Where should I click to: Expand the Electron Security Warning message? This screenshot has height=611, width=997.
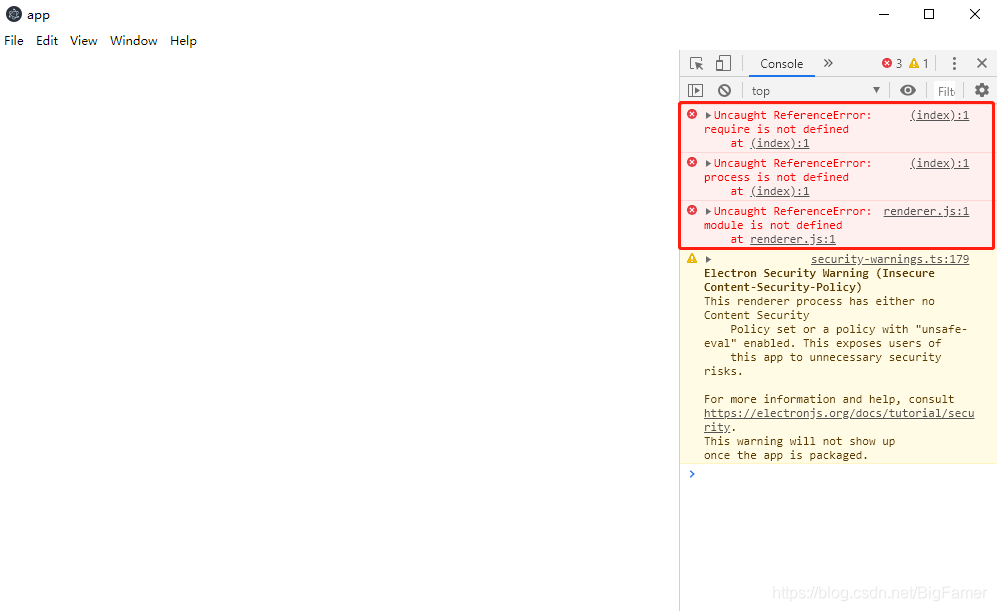point(708,259)
